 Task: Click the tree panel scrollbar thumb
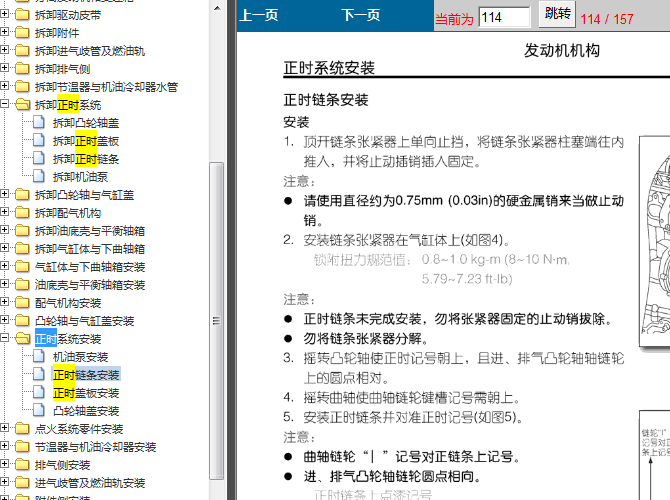[217, 321]
